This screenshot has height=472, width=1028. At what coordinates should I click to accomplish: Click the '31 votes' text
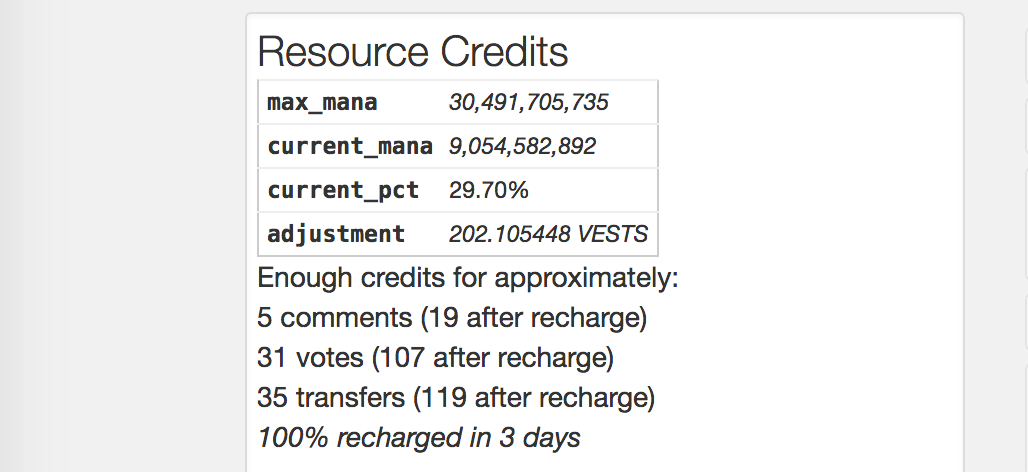tap(312, 357)
